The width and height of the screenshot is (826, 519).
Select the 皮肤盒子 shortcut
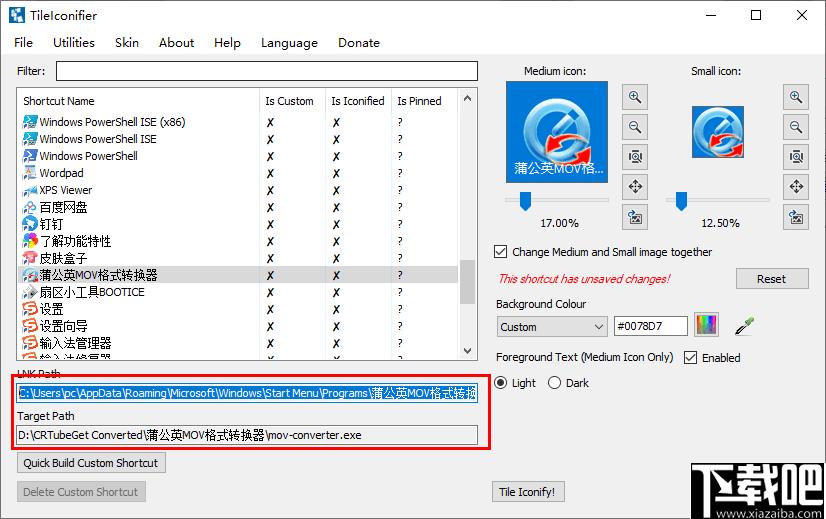(x=239, y=258)
